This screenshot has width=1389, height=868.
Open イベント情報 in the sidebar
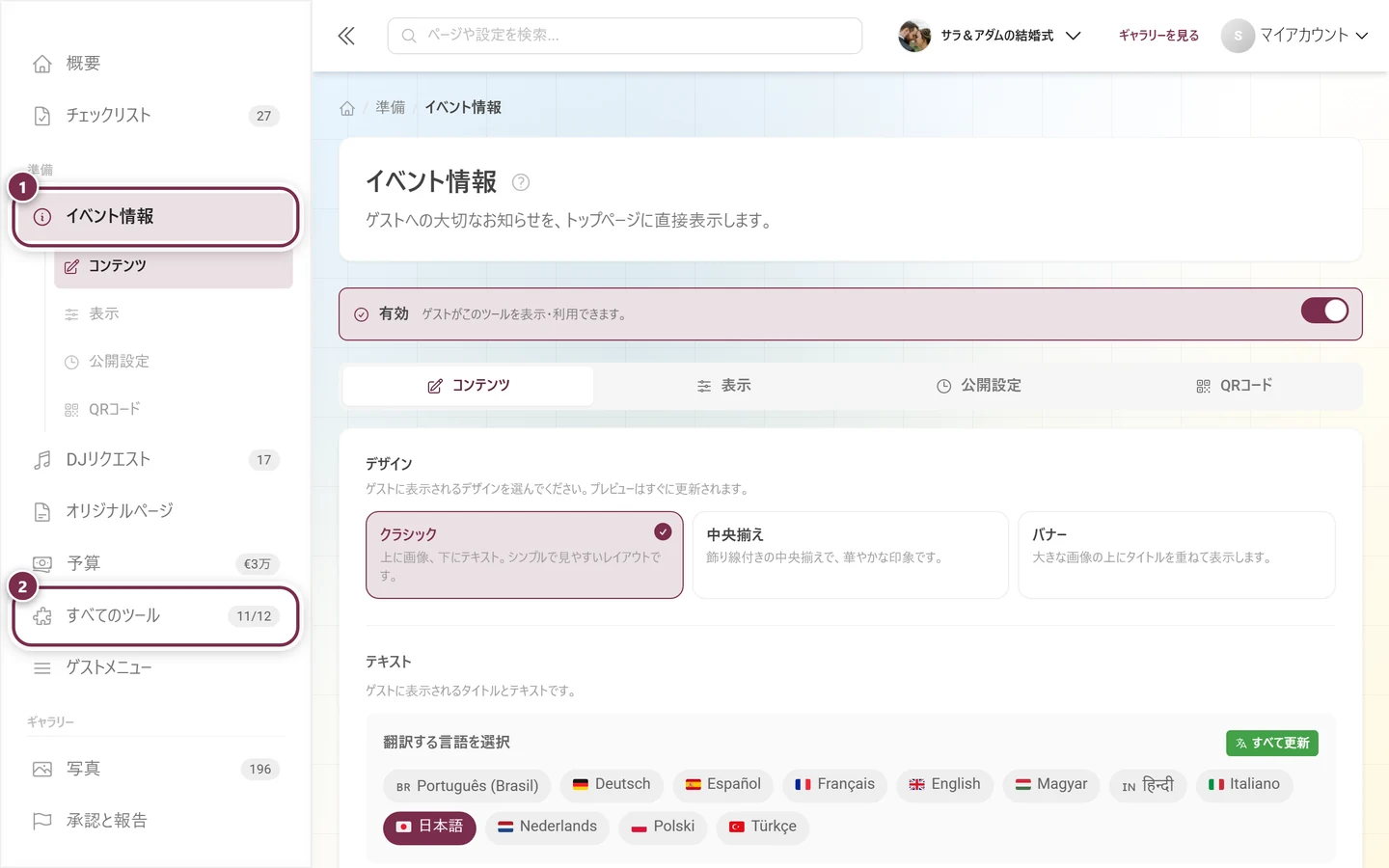click(156, 217)
